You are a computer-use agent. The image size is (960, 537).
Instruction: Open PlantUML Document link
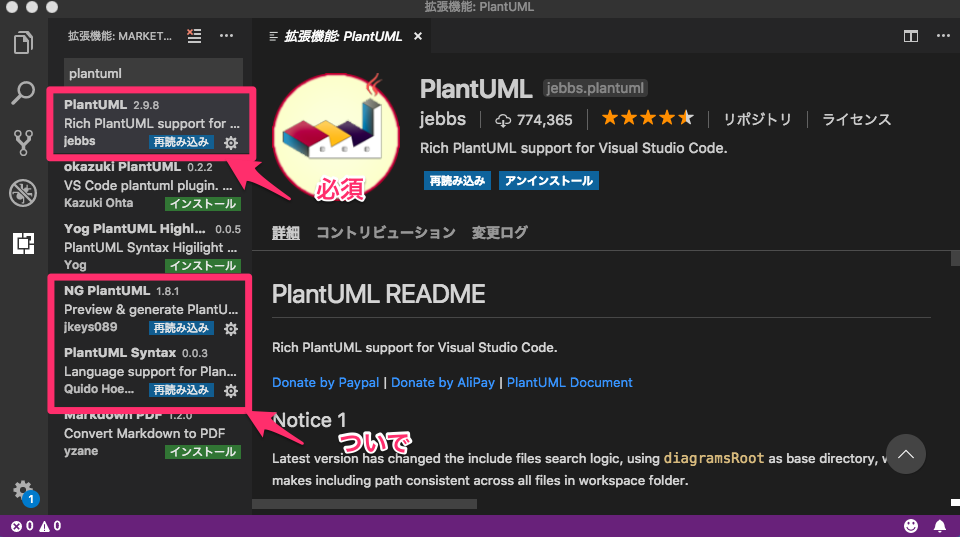point(569,383)
